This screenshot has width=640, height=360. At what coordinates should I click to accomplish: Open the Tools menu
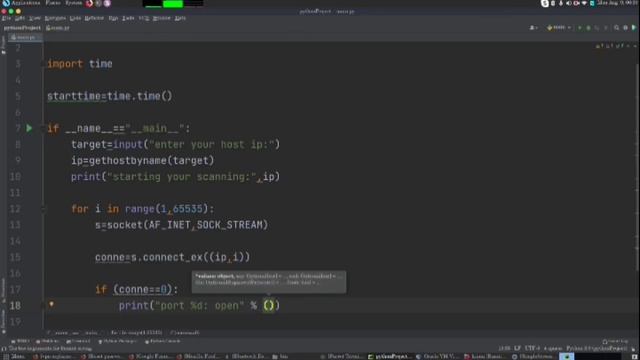click(128, 18)
